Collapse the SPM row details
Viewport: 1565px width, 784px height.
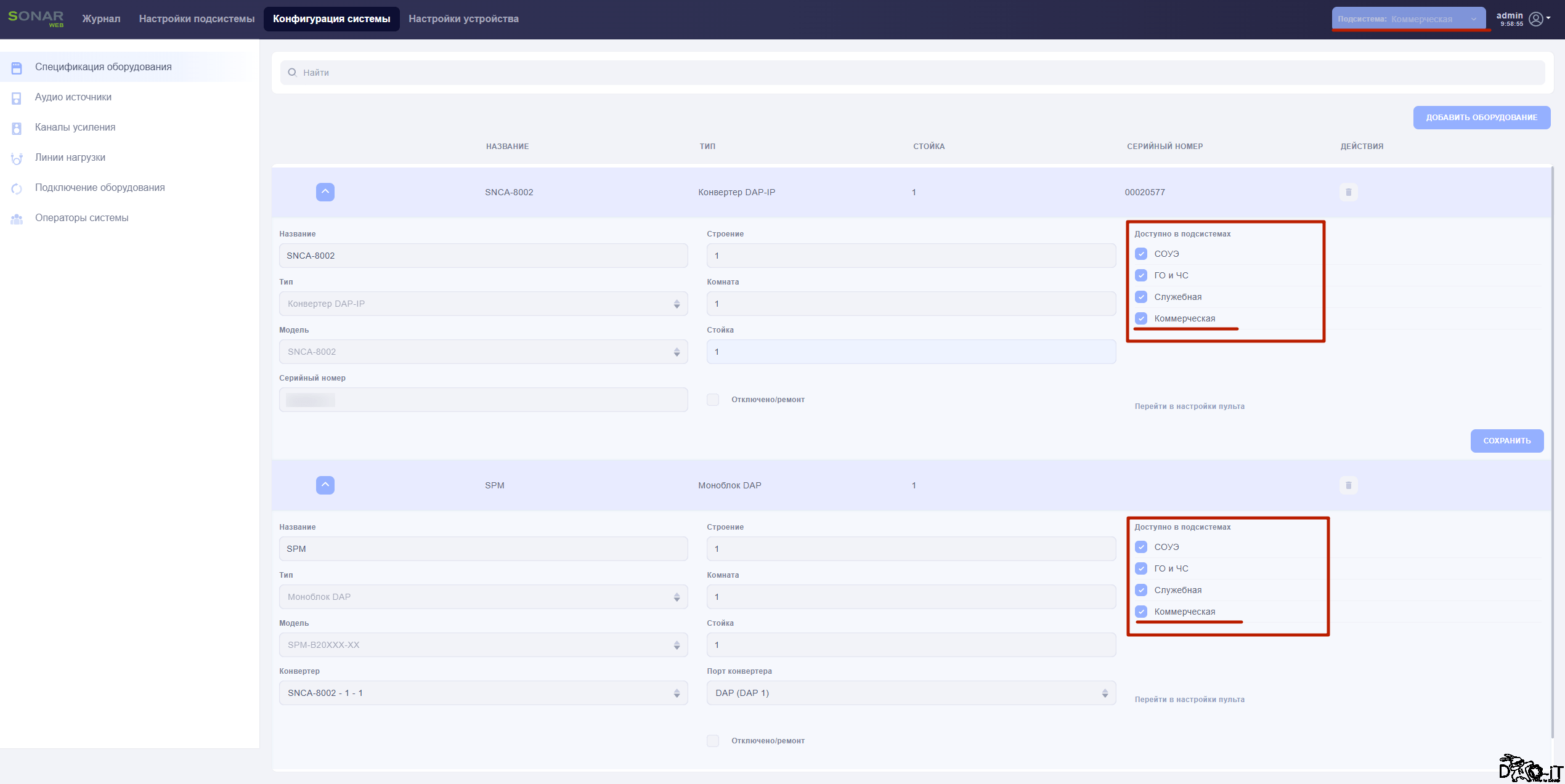325,485
